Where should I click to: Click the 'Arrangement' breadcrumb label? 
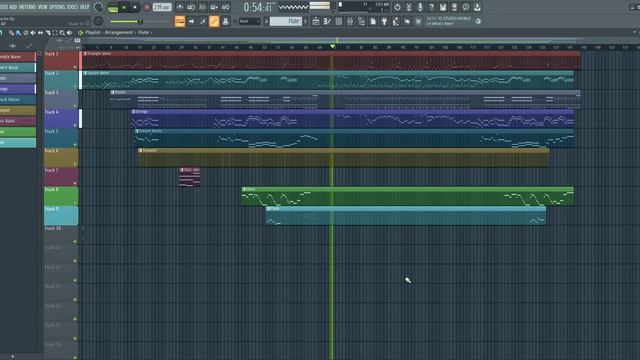tap(119, 32)
